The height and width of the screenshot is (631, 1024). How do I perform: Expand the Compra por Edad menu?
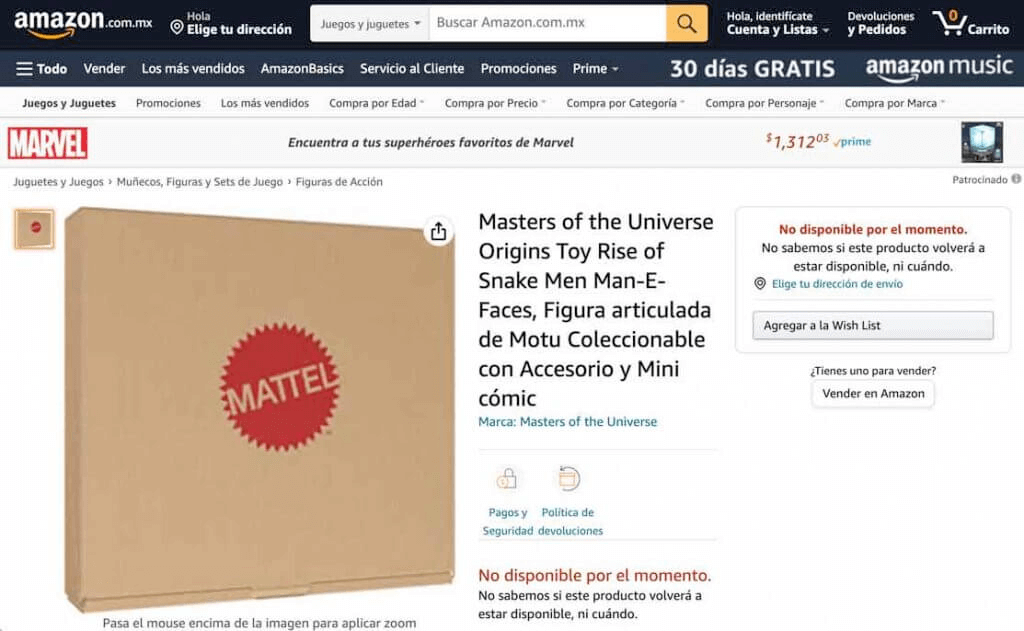pyautogui.click(x=376, y=103)
